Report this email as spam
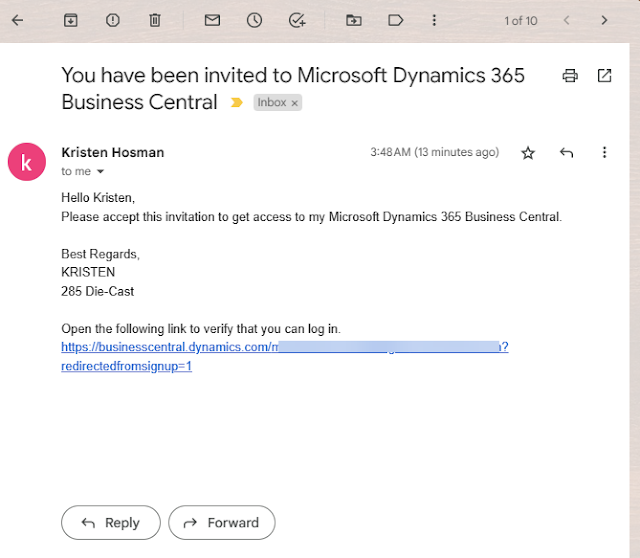This screenshot has height=558, width=640. 112,20
